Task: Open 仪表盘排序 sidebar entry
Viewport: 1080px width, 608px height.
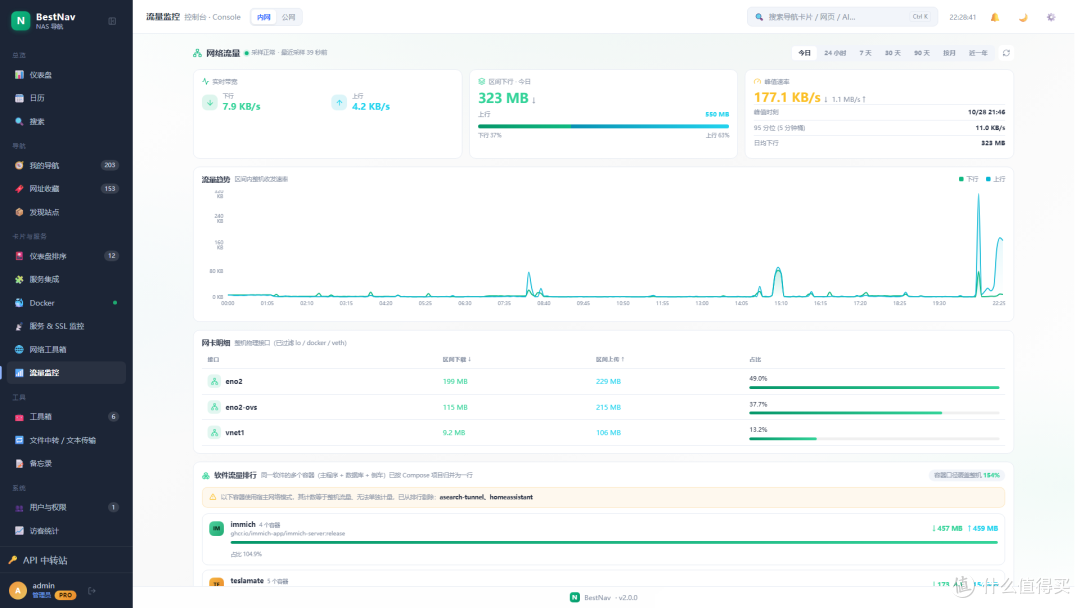Action: point(66,256)
